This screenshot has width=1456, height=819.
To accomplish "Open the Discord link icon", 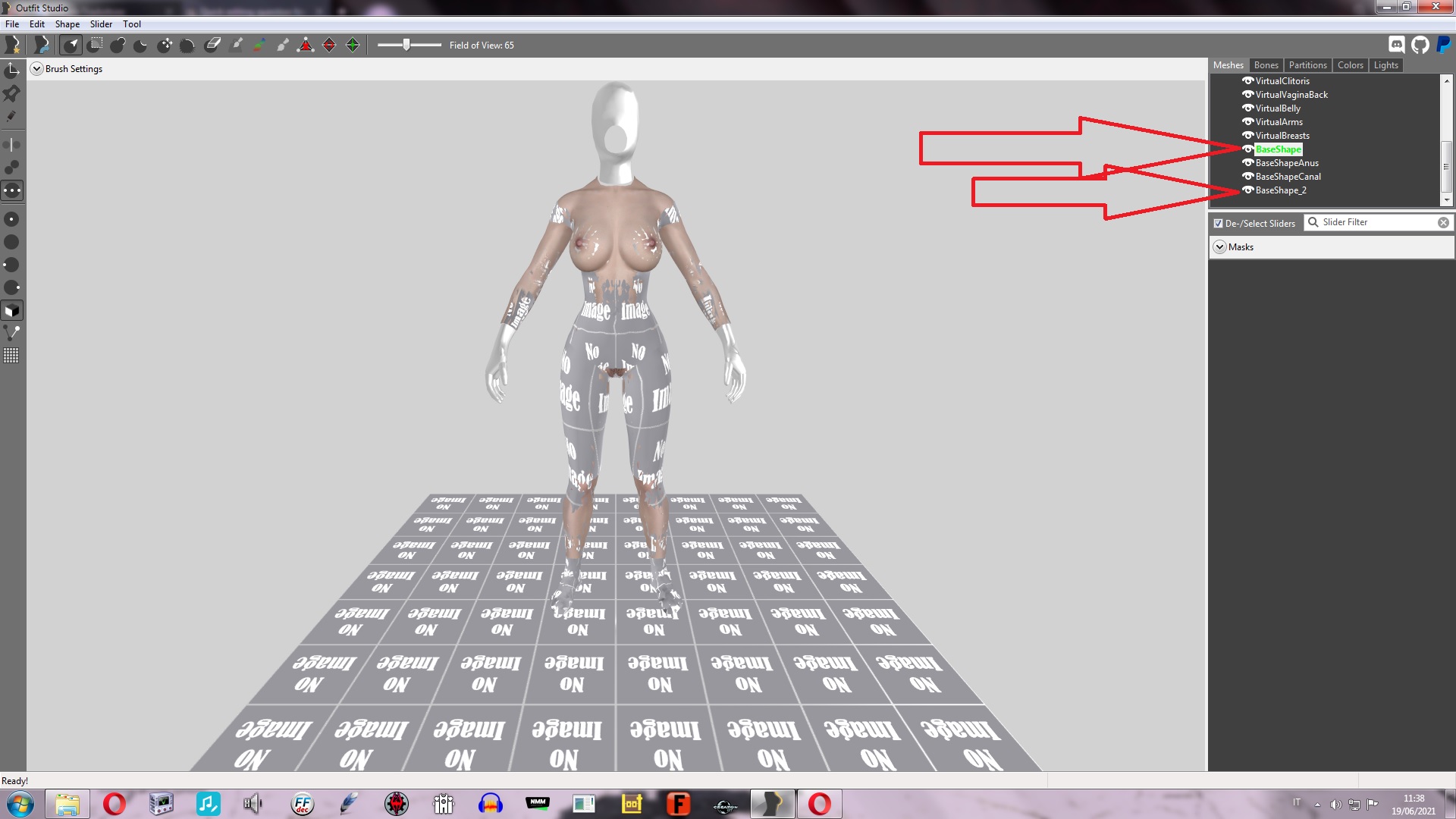I will pyautogui.click(x=1397, y=45).
